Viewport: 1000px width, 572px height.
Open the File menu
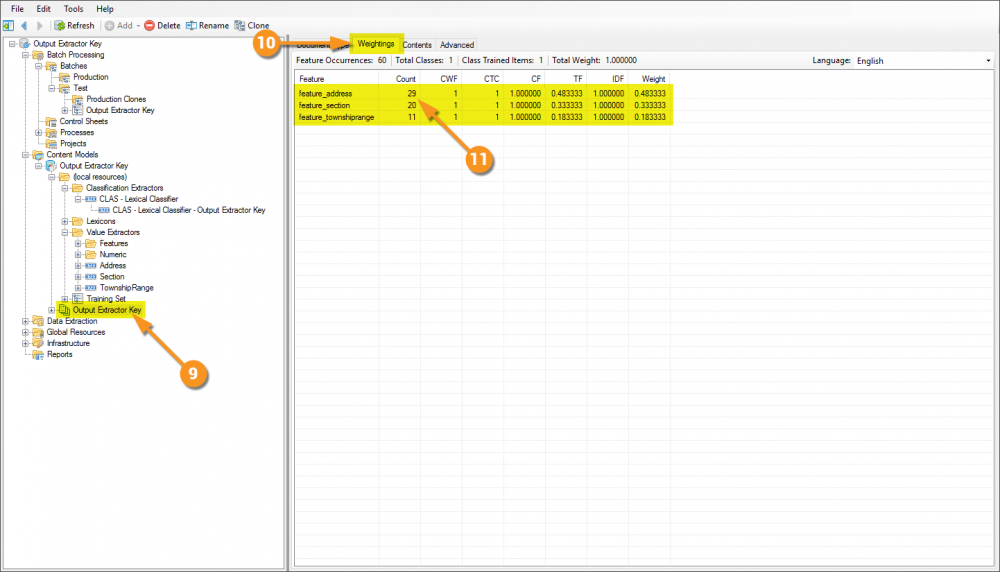(17, 9)
